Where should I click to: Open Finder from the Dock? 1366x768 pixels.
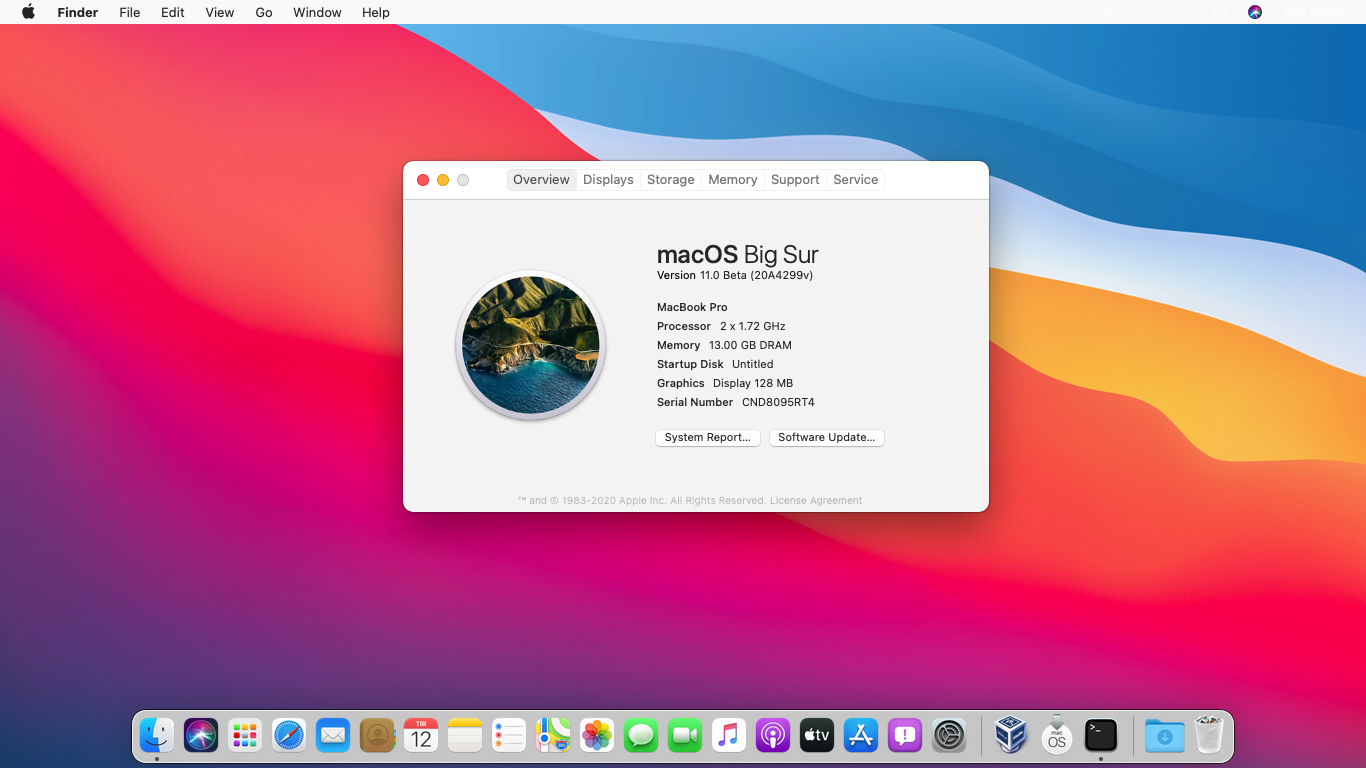157,736
